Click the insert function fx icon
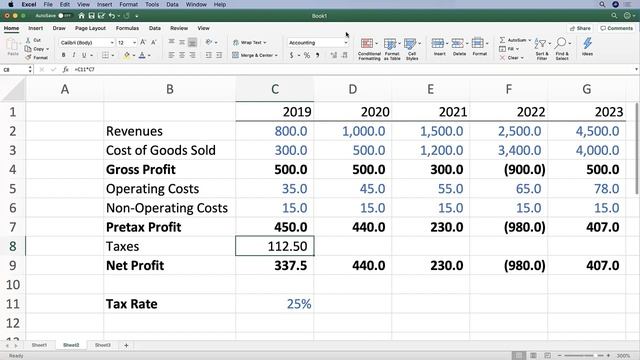 65,69
